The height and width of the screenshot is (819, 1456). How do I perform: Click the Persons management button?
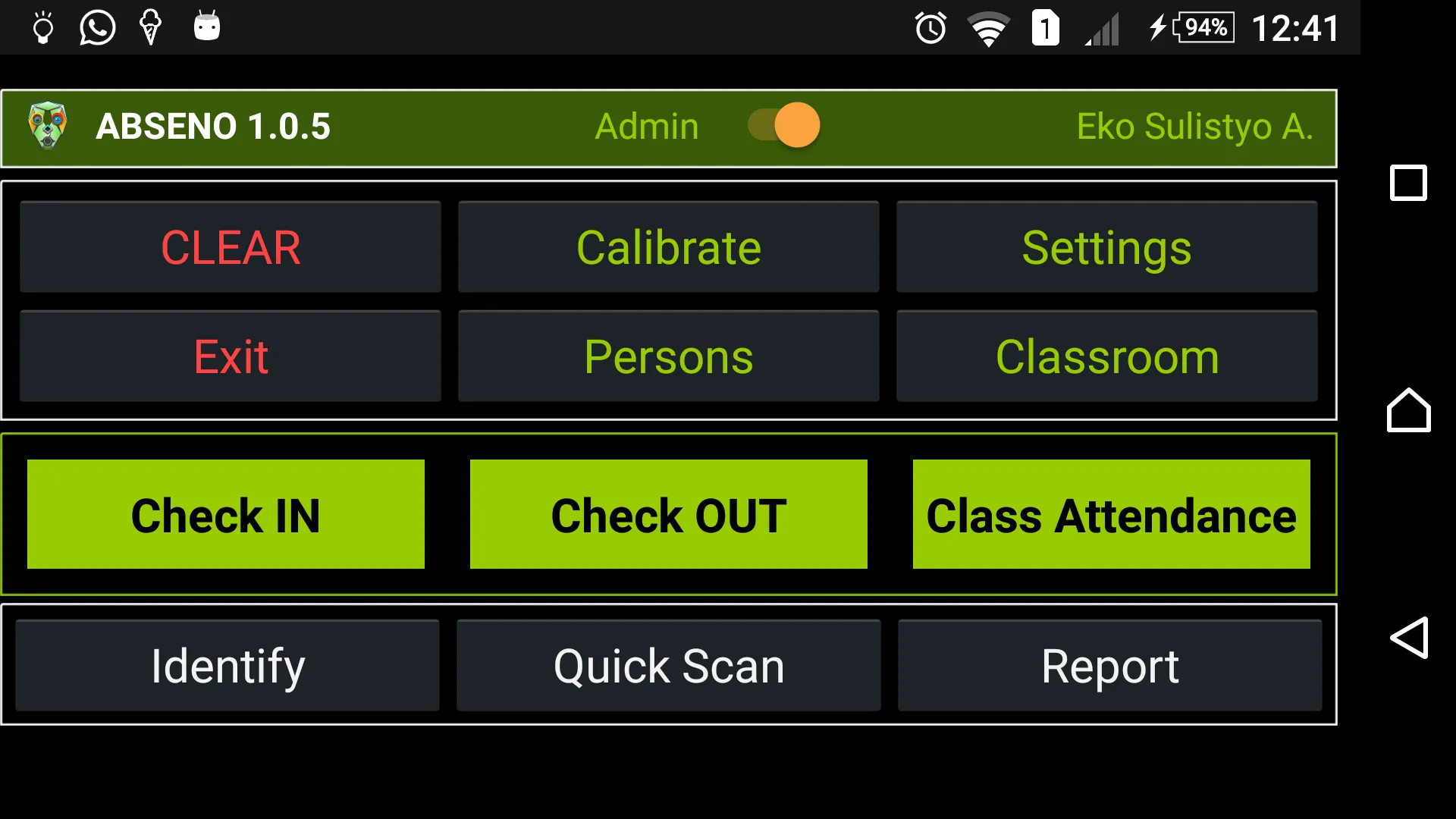pos(668,356)
